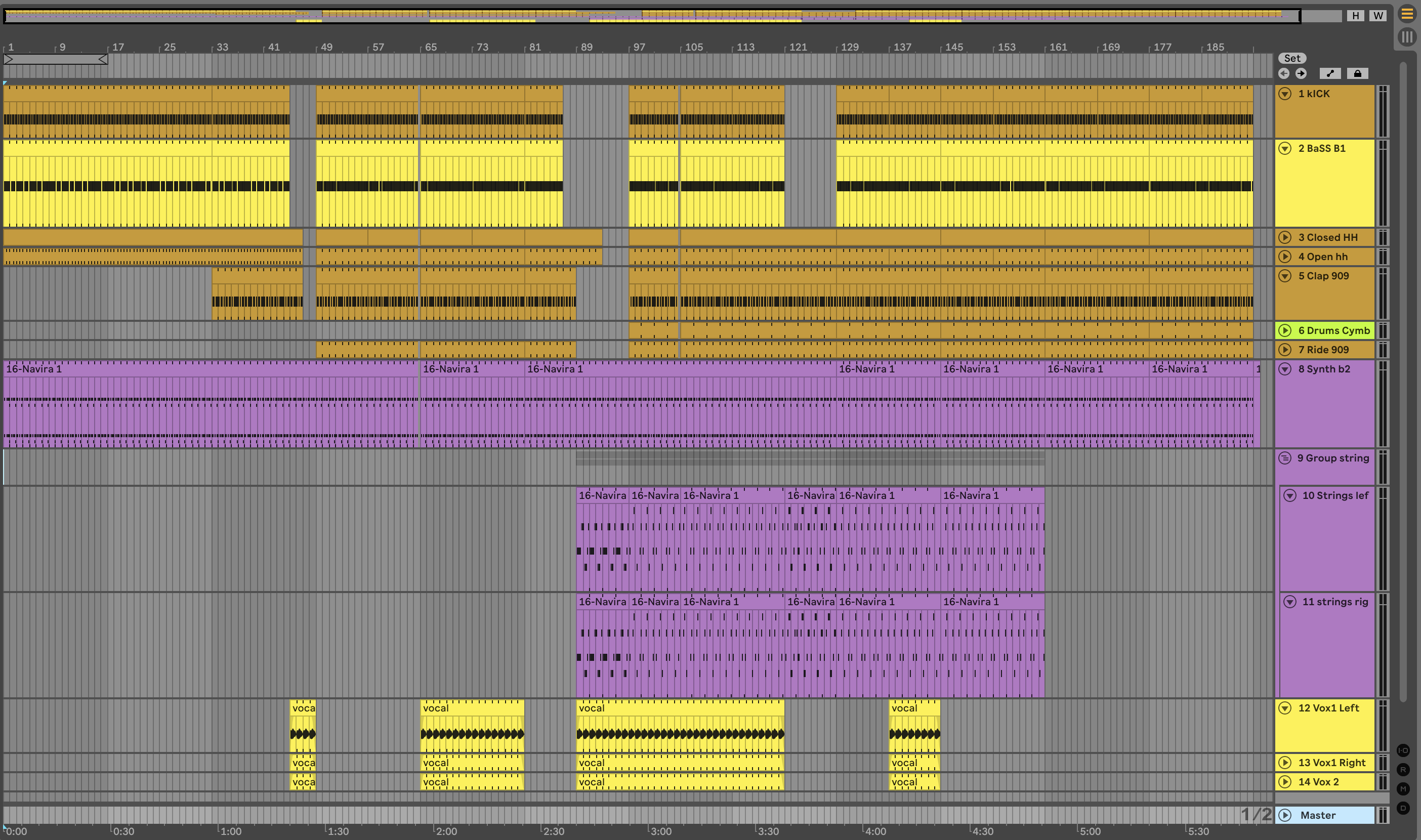The width and height of the screenshot is (1421, 840).
Task: Toggle the Mixer (M) section visibility
Action: (1403, 788)
